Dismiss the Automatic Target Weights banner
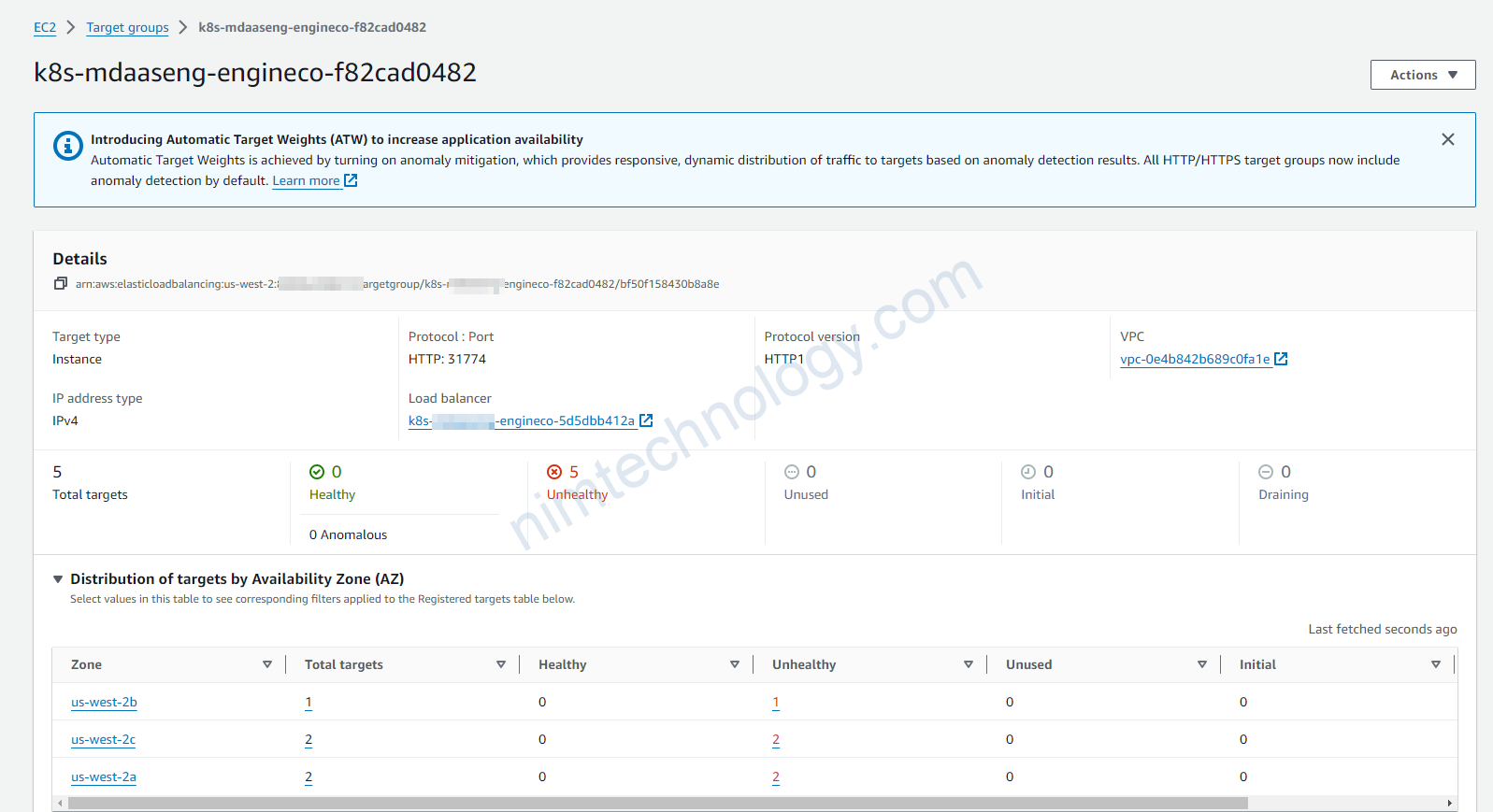Viewport: 1493px width, 812px height. [1447, 139]
